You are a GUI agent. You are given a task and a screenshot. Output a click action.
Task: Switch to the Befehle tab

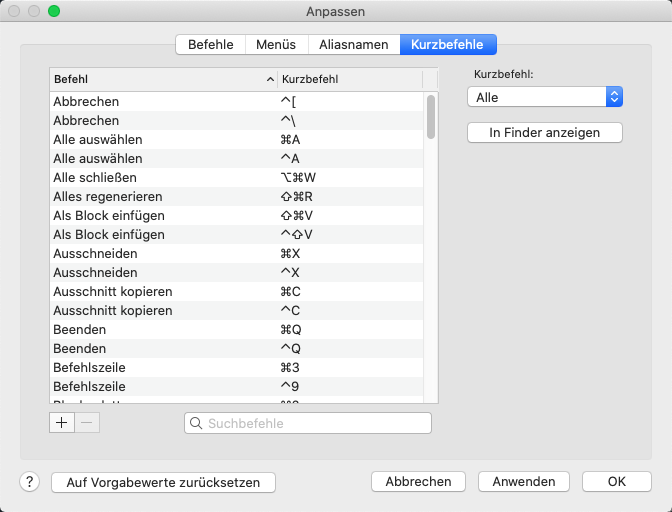click(210, 44)
